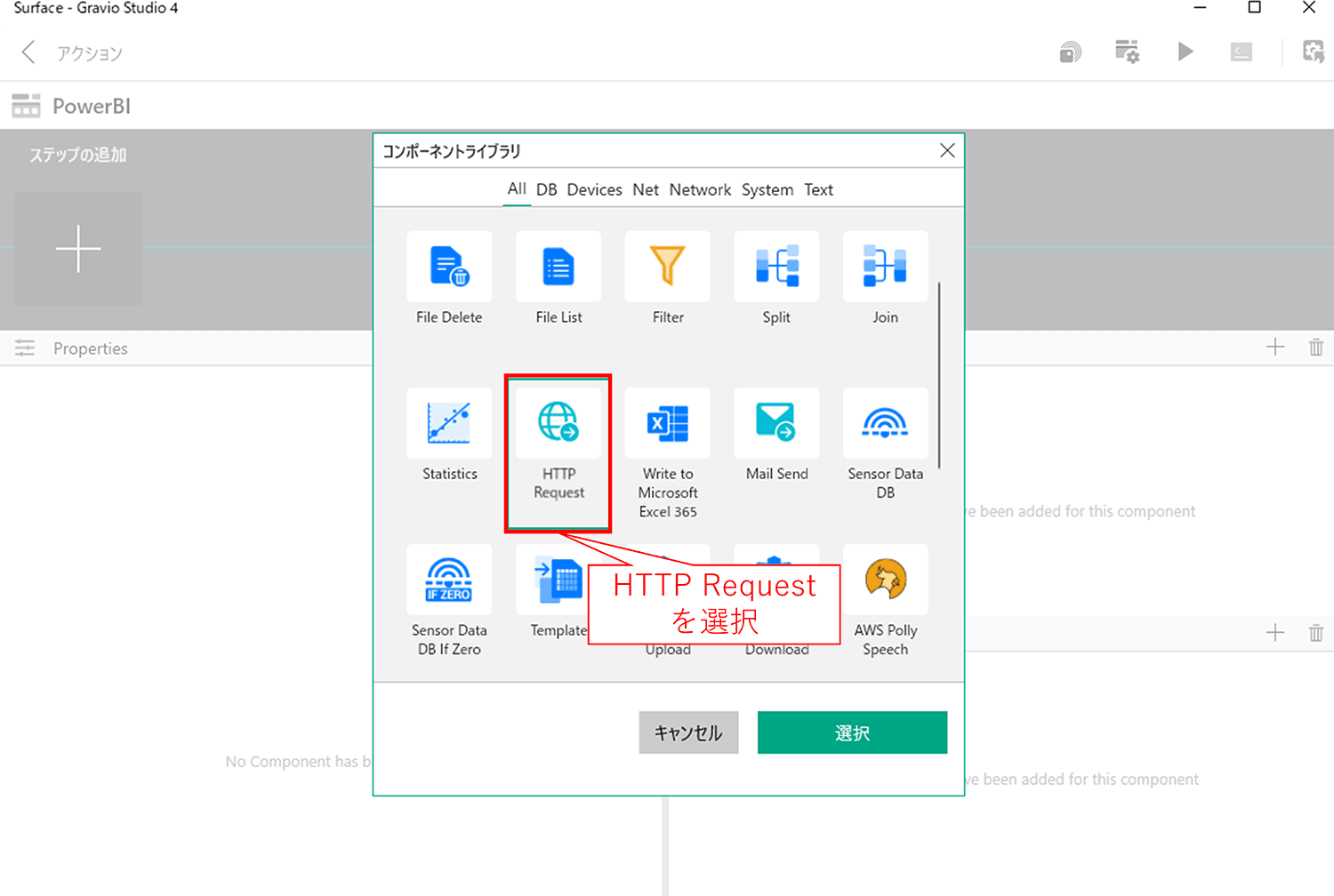Click the back arrow next to アクション
1334x896 pixels.
coord(28,52)
